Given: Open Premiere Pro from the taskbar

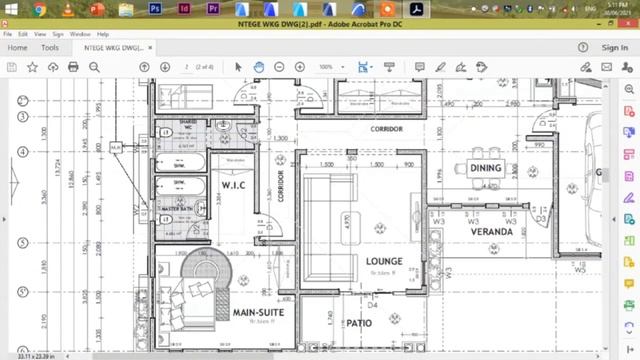Looking at the screenshot, I should (x=213, y=9).
